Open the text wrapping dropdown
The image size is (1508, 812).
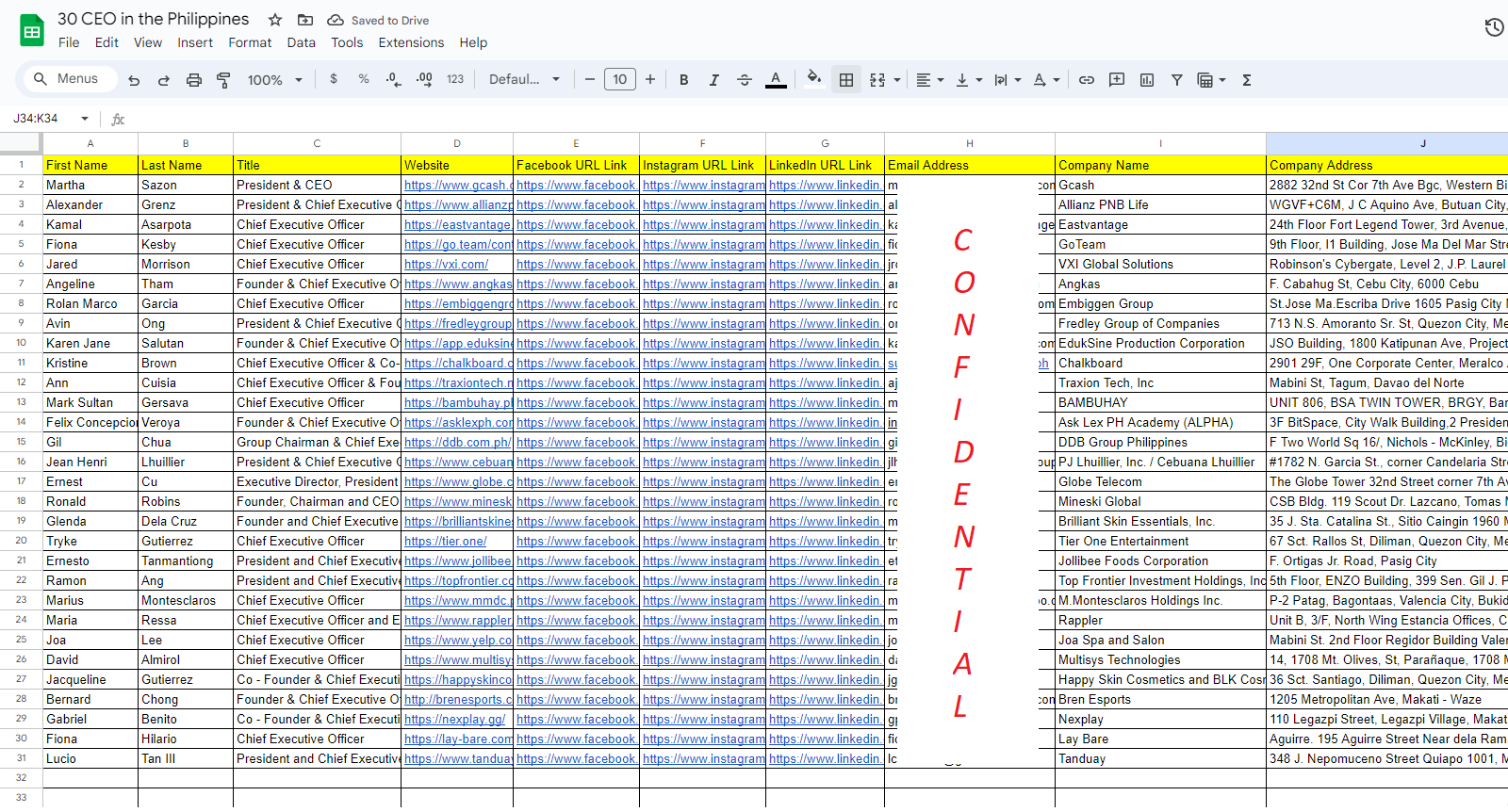(1008, 80)
